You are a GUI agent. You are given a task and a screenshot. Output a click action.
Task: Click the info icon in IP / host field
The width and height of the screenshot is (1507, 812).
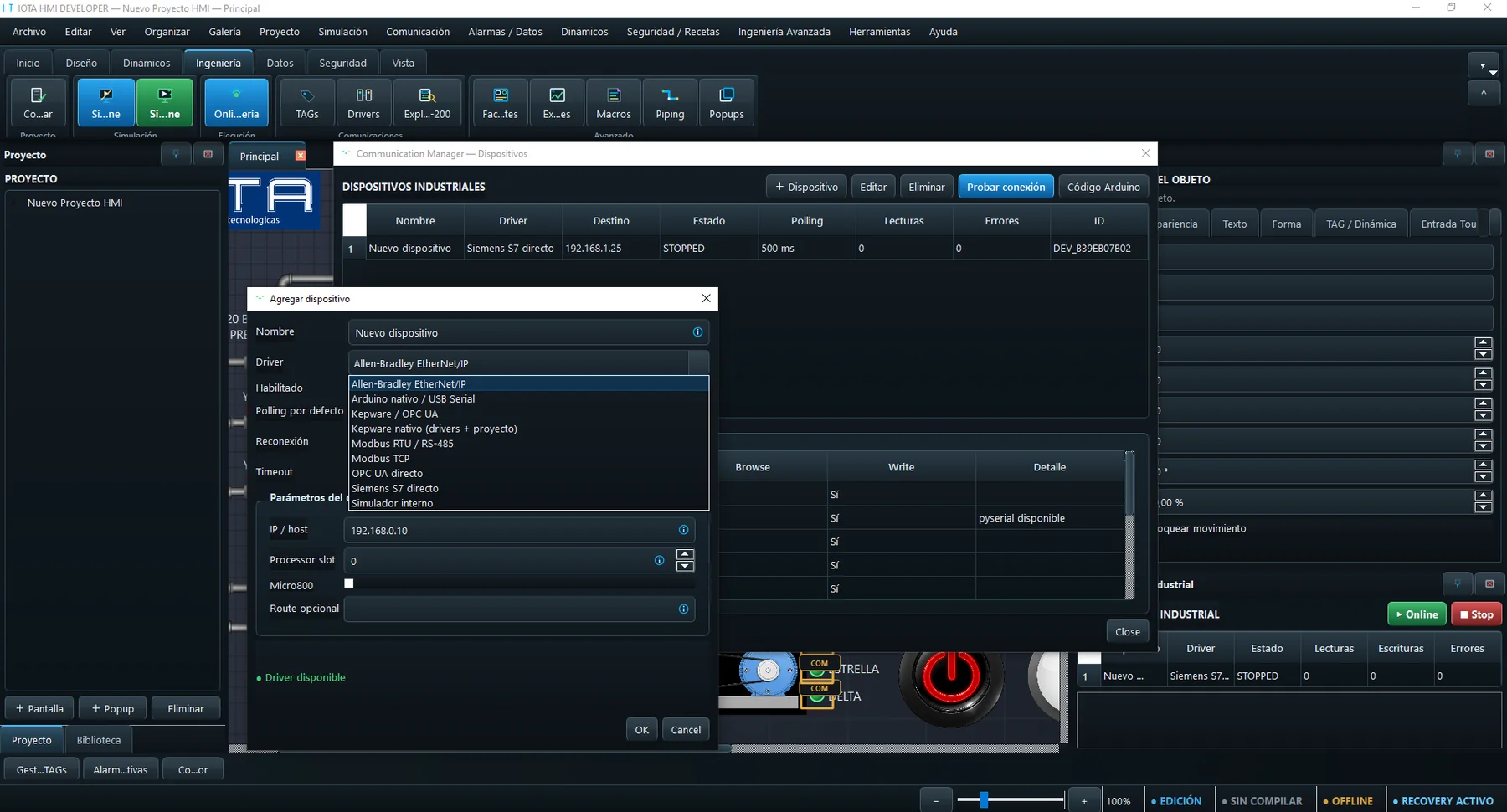683,530
